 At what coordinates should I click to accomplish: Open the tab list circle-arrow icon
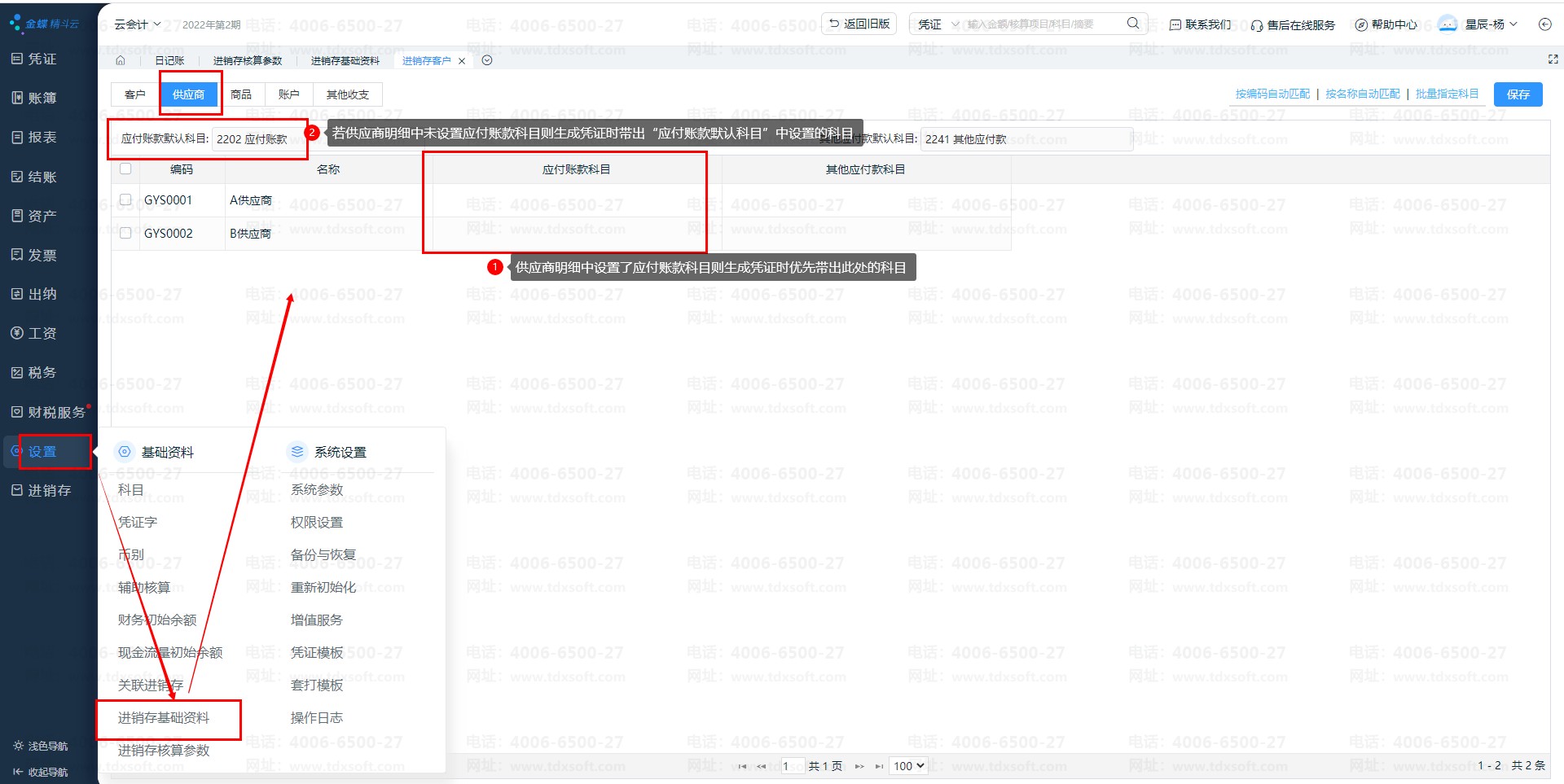coord(487,60)
